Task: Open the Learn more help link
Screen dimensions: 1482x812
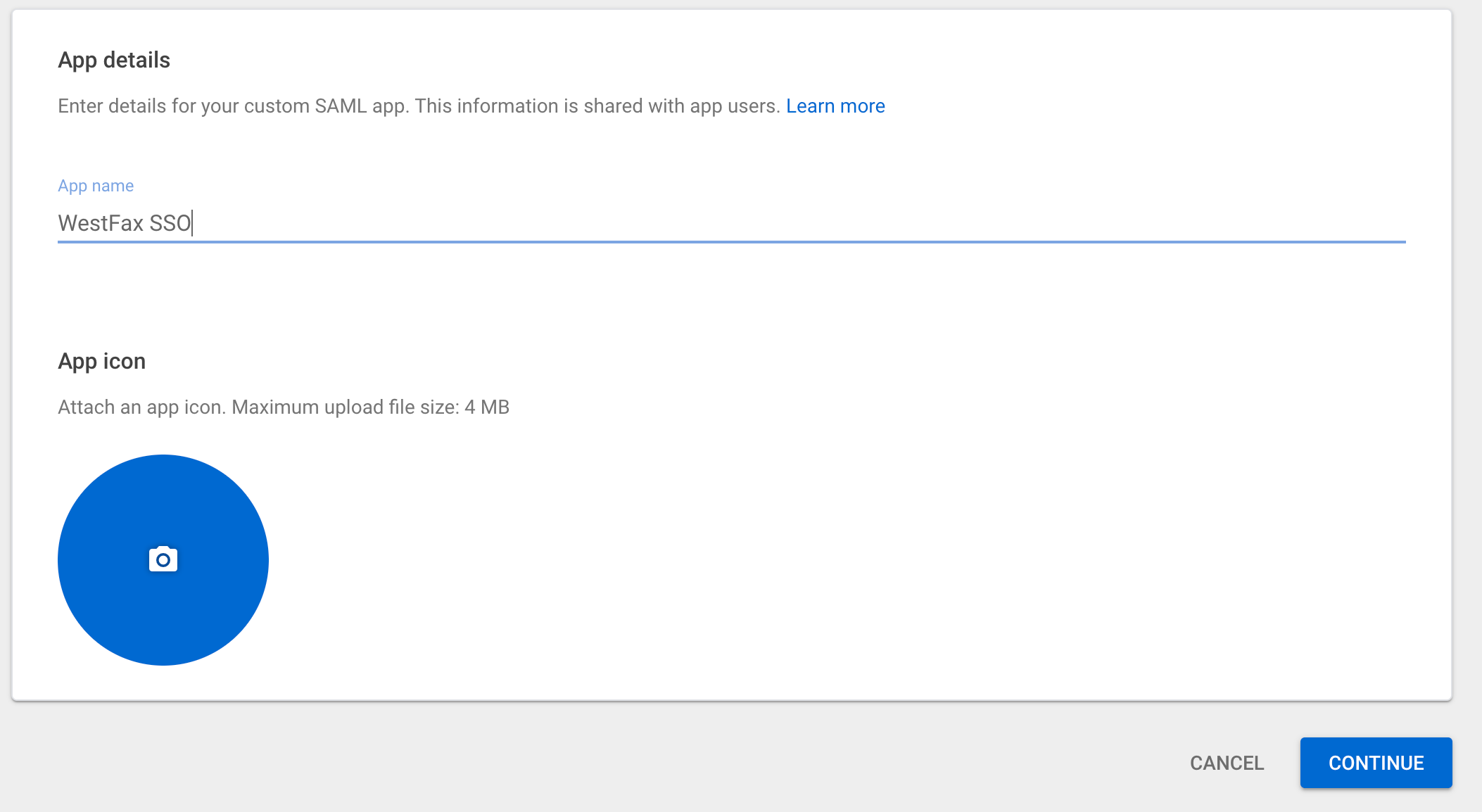Action: [837, 106]
